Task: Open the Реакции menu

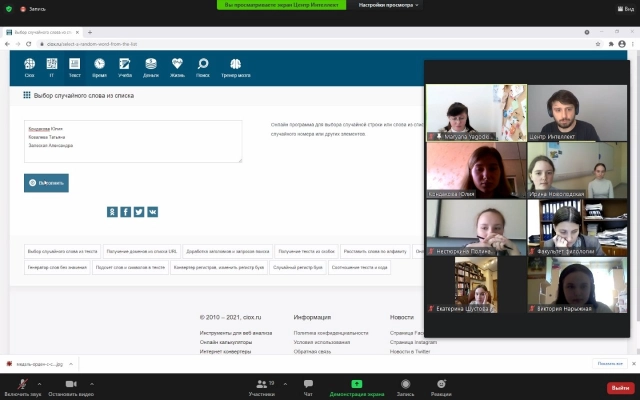Action: coord(441,388)
